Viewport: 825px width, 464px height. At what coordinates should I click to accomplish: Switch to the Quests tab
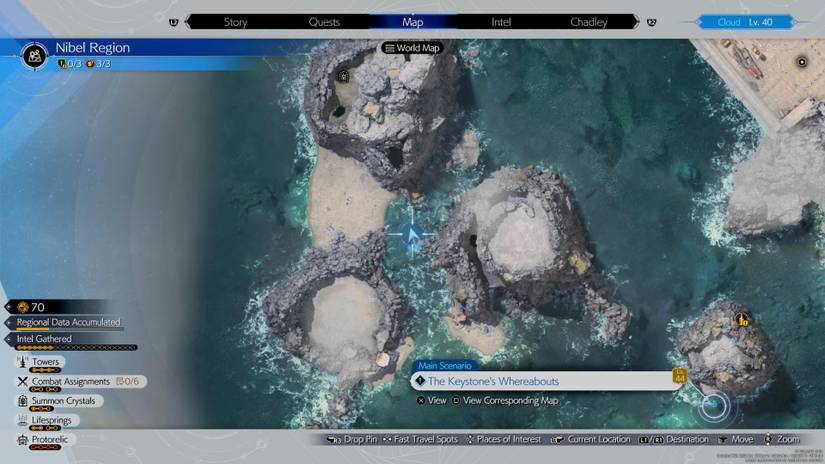point(324,21)
